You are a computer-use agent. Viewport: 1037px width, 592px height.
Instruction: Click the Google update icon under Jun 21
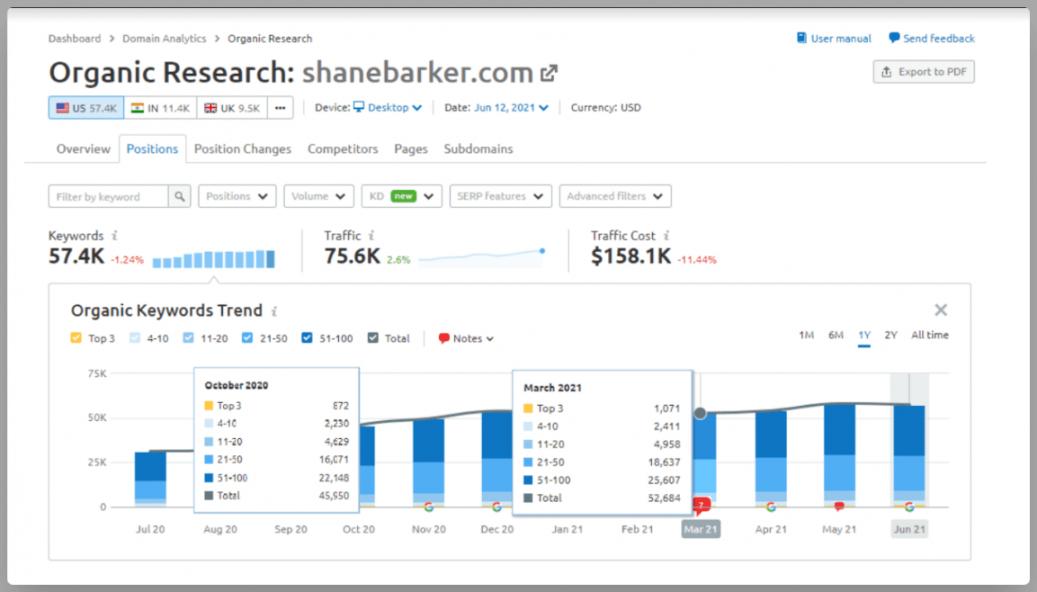pyautogui.click(x=909, y=507)
